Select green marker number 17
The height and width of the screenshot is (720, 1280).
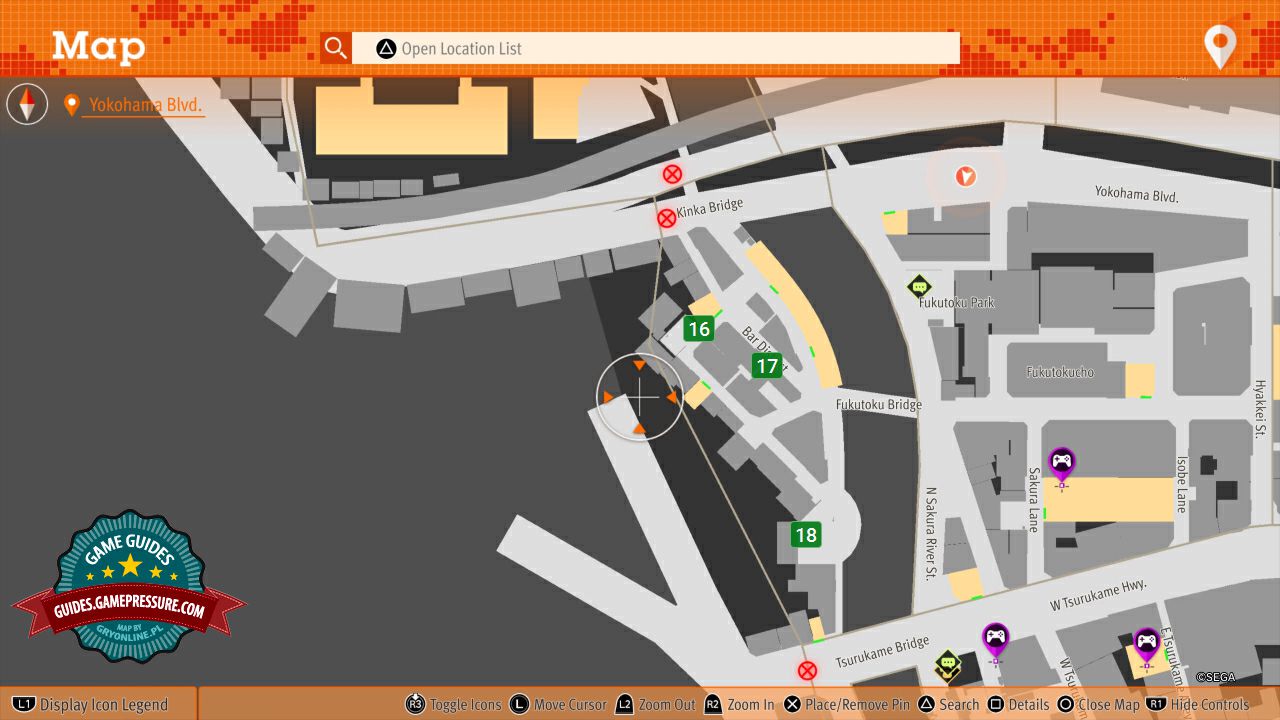click(767, 366)
